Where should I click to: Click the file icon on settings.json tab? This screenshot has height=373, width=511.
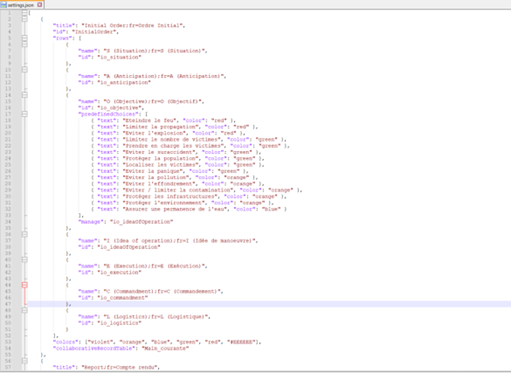pos(4,5)
